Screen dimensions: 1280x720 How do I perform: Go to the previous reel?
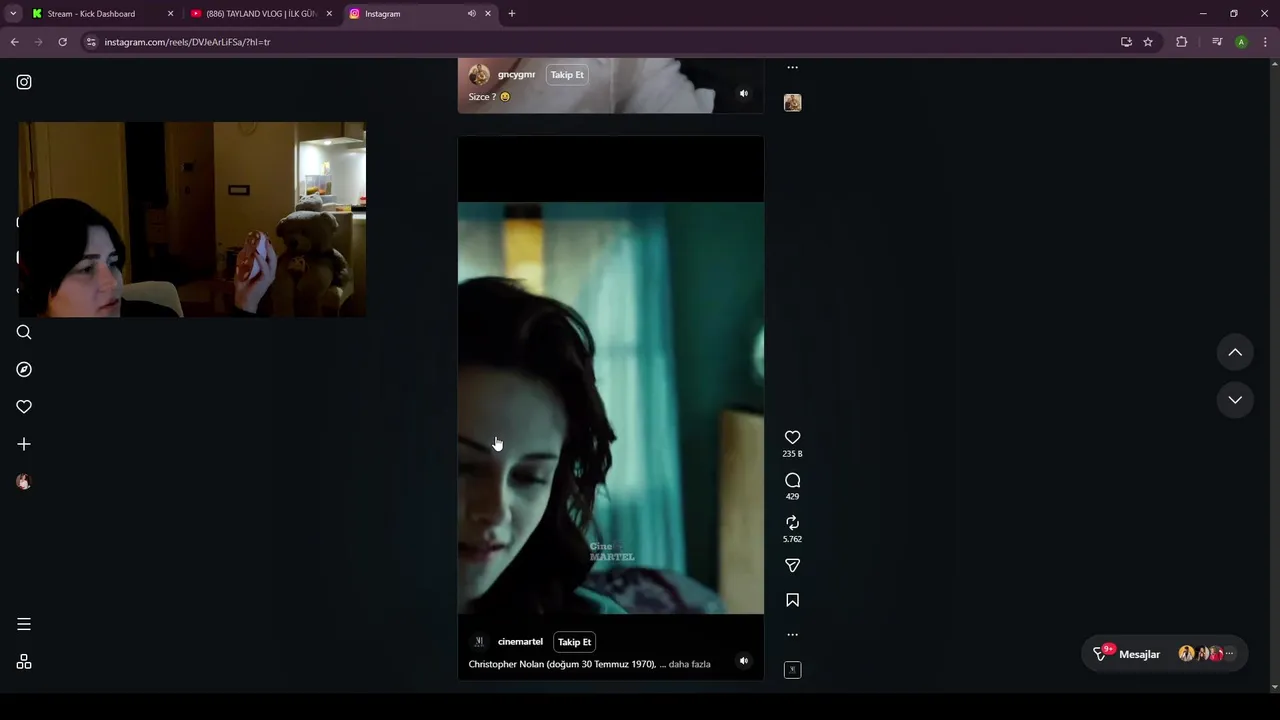tap(1235, 352)
